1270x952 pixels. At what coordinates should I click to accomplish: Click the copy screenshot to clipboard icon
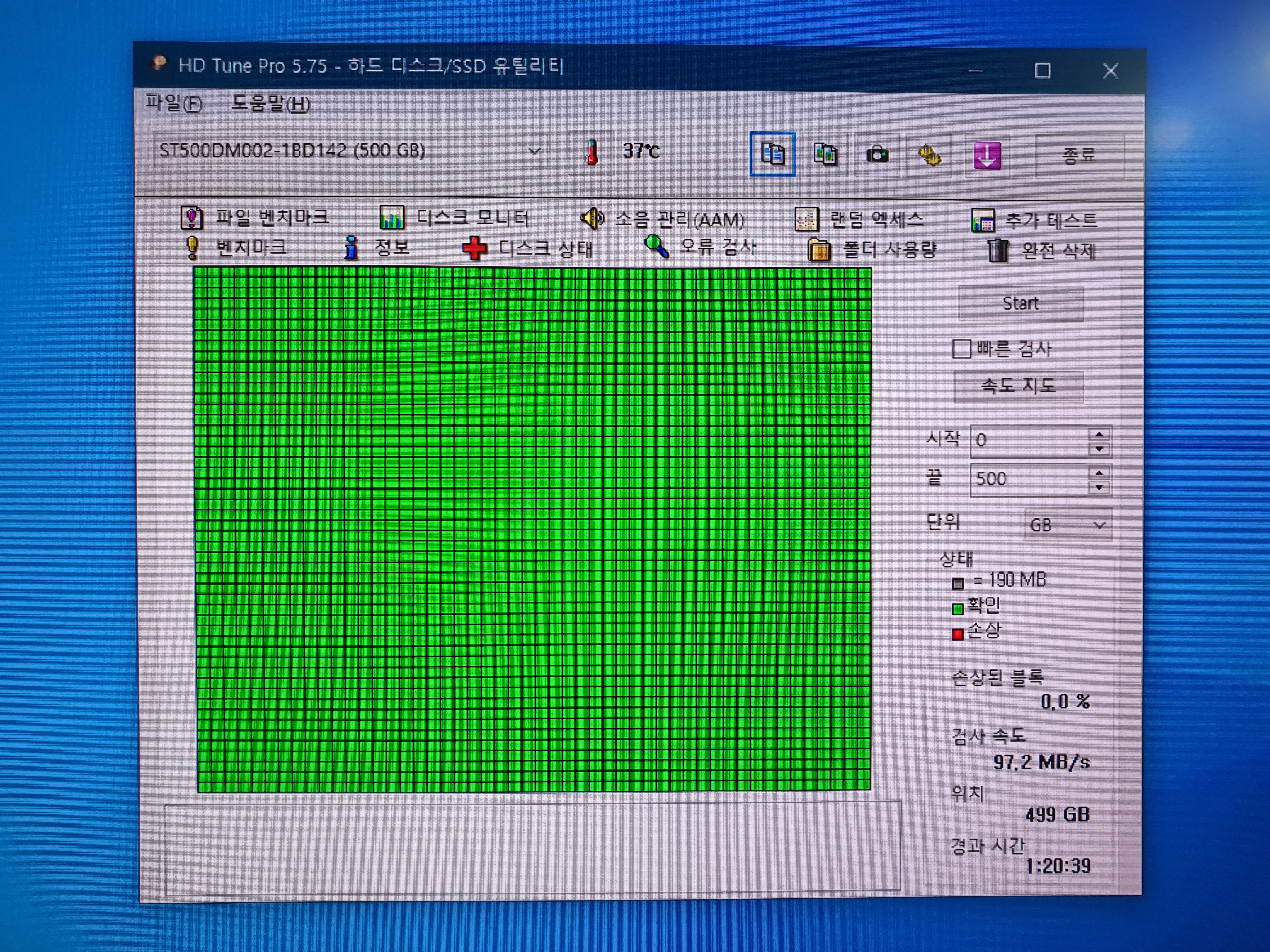[825, 154]
